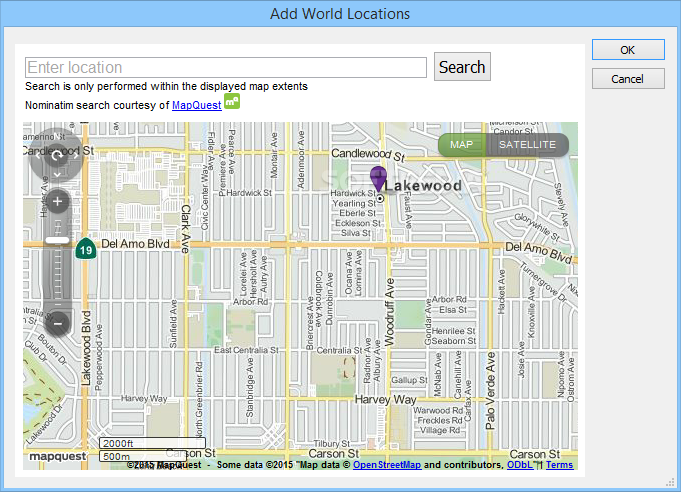
Task: Click the Turnergrove Dr label
Action: point(543,283)
